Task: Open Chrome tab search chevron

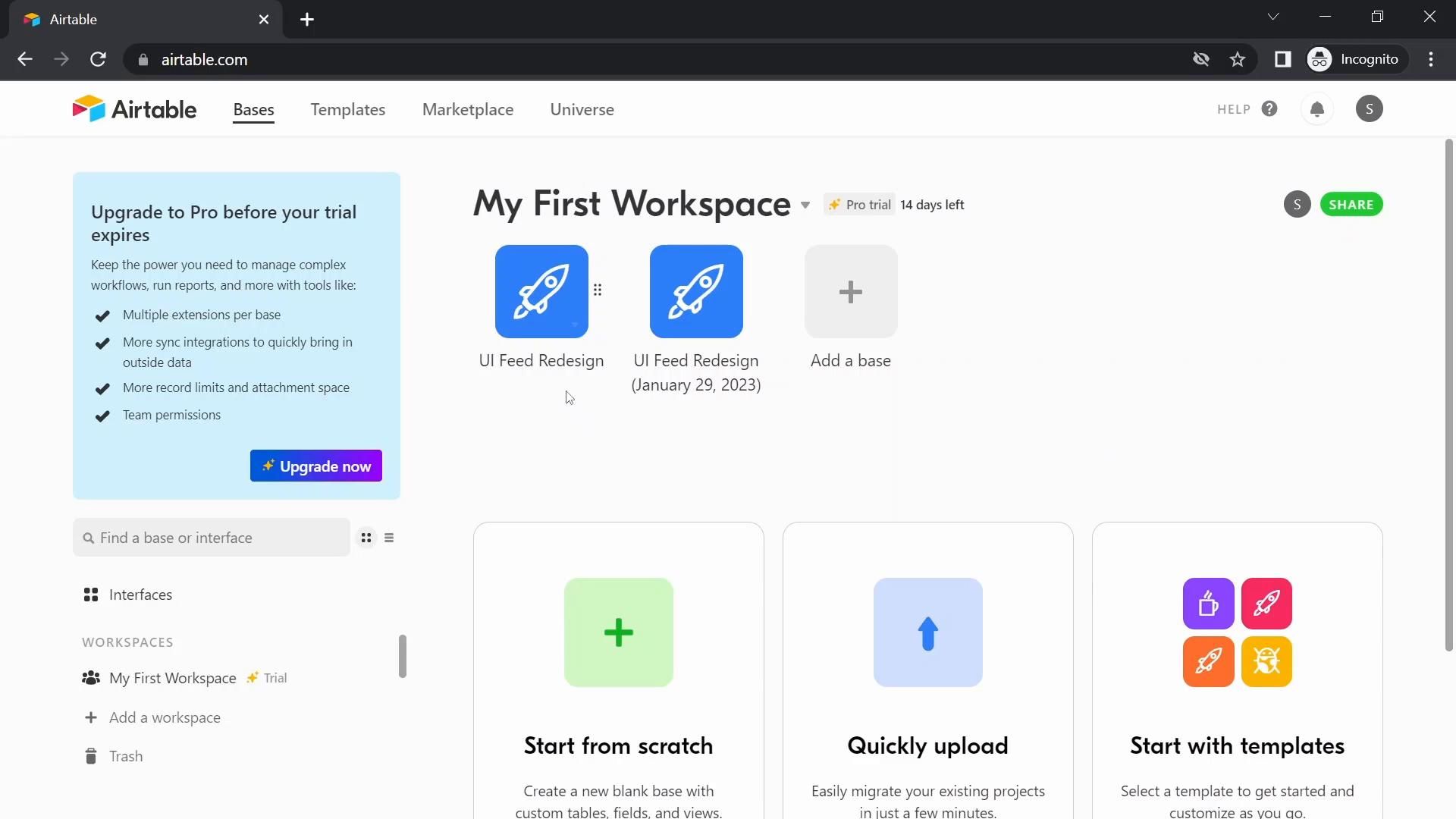Action: coord(1273,17)
